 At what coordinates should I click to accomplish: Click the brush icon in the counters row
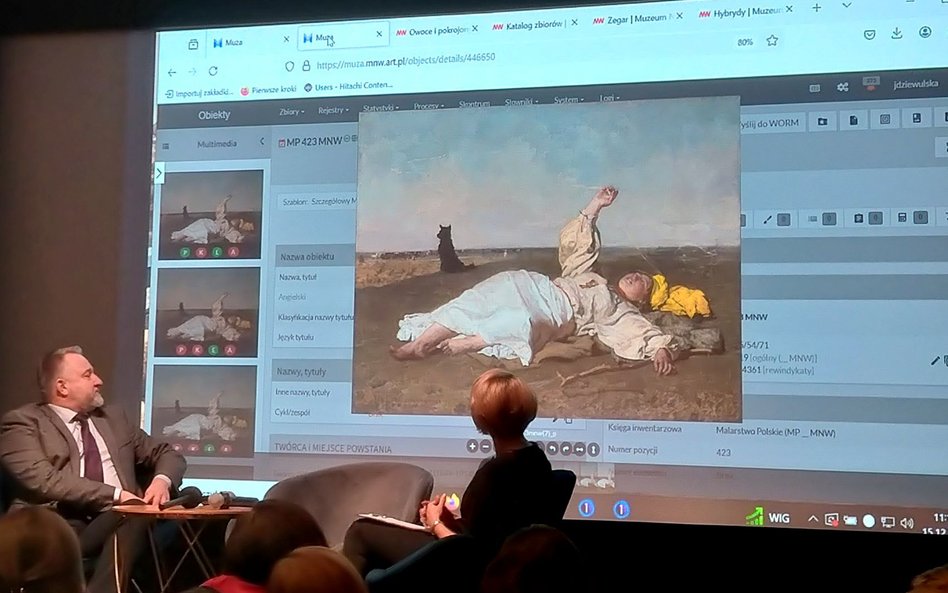(x=767, y=219)
